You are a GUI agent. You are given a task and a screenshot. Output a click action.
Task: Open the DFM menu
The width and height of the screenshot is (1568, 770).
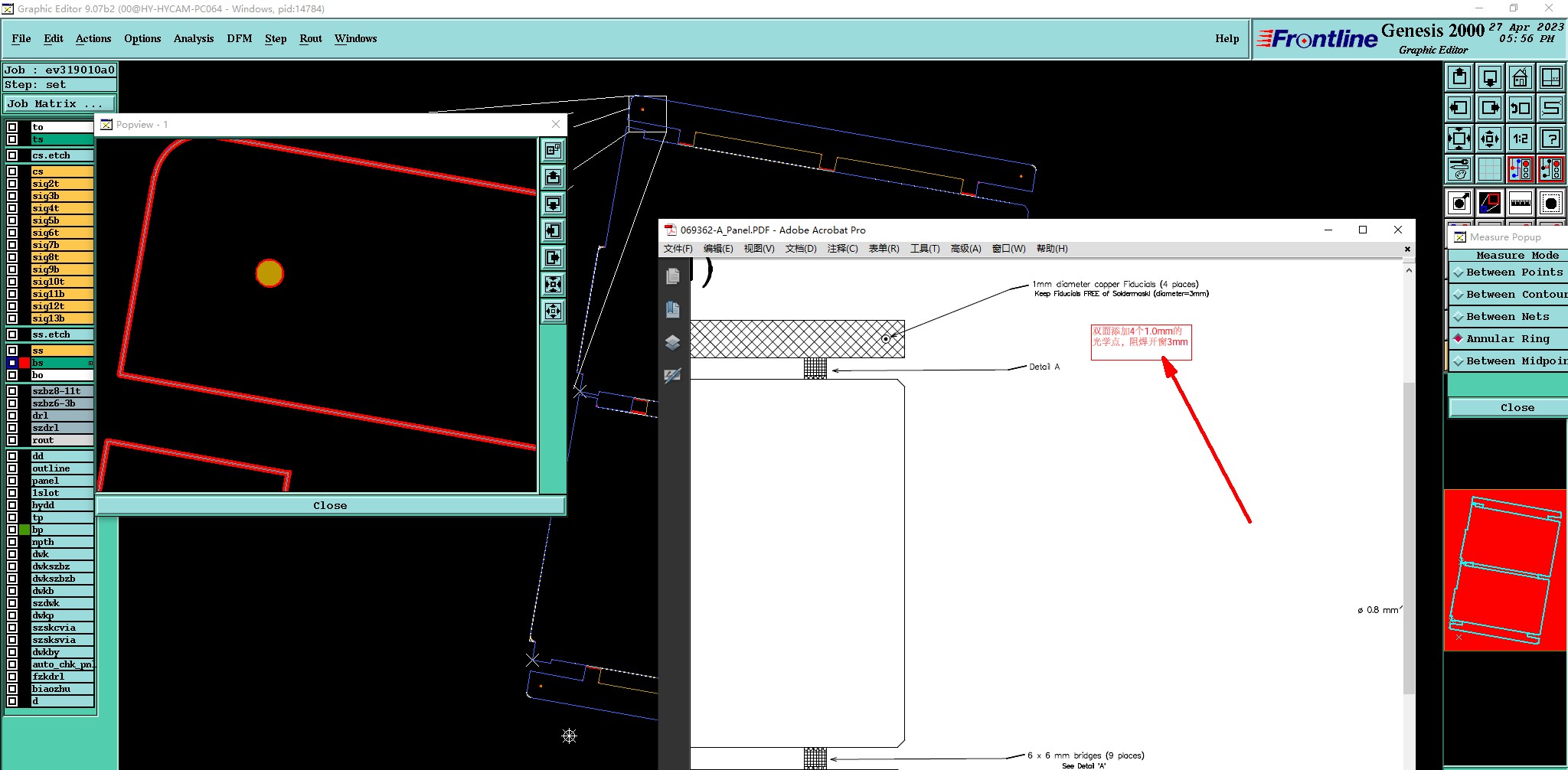(x=240, y=38)
